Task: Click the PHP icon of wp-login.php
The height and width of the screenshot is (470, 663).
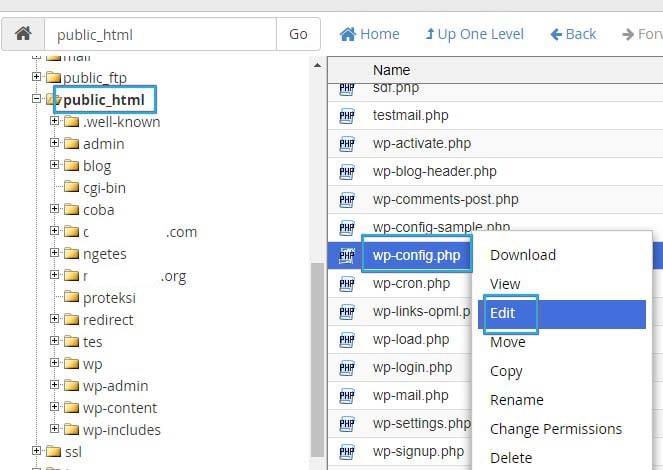Action: tap(347, 368)
